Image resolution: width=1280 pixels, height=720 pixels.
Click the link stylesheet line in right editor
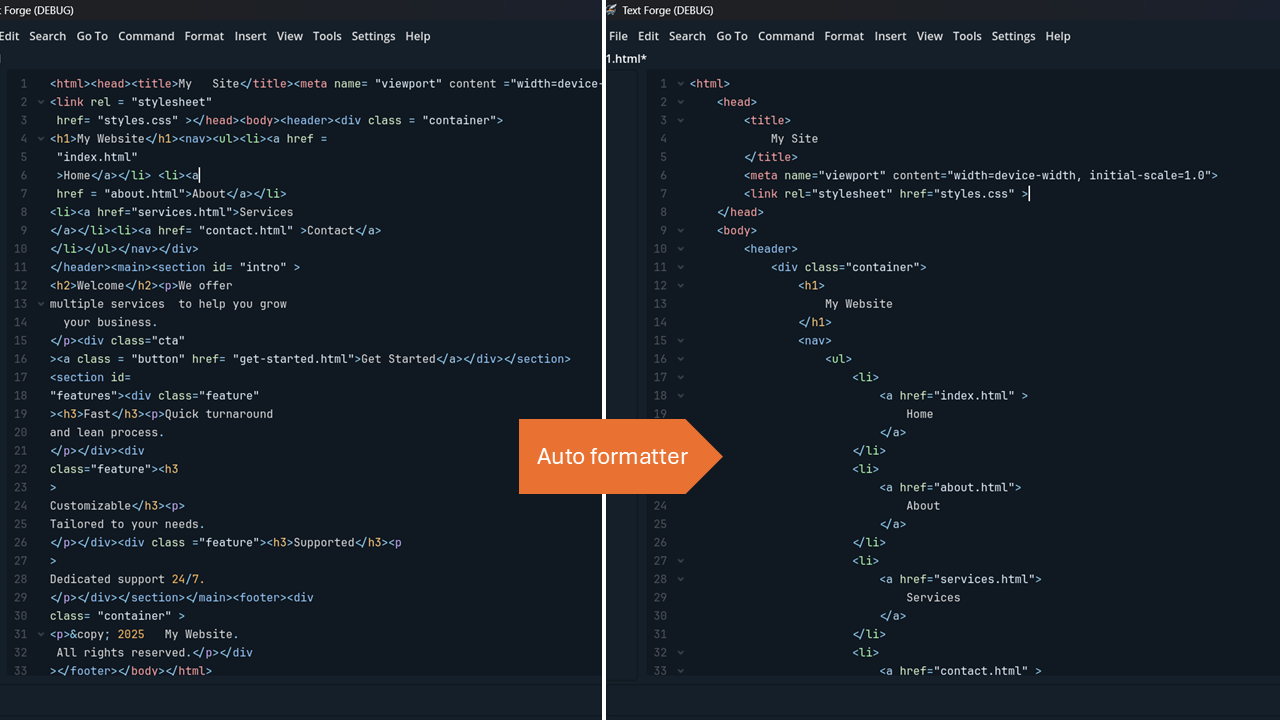click(886, 194)
